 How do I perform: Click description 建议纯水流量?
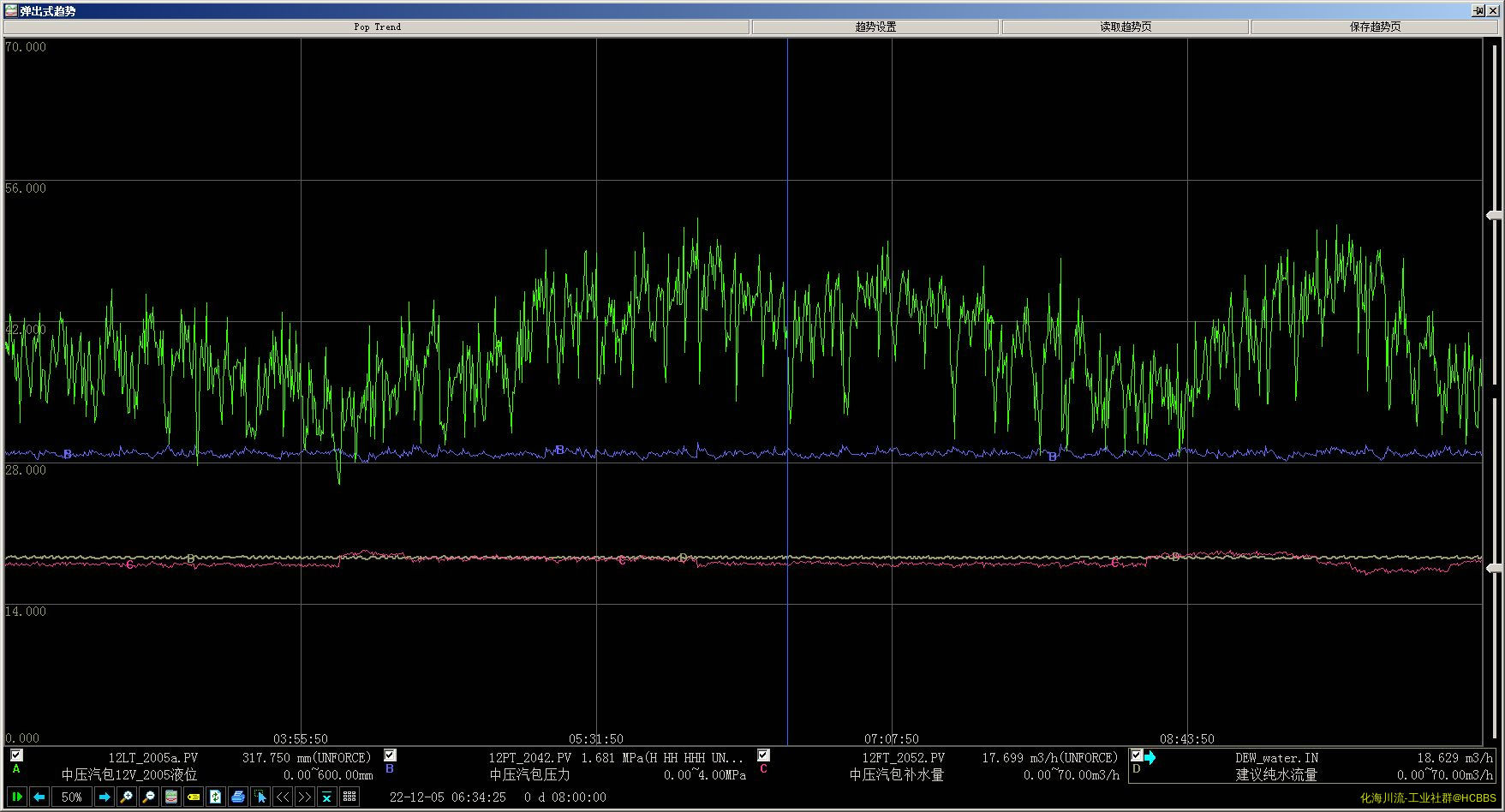1276,775
